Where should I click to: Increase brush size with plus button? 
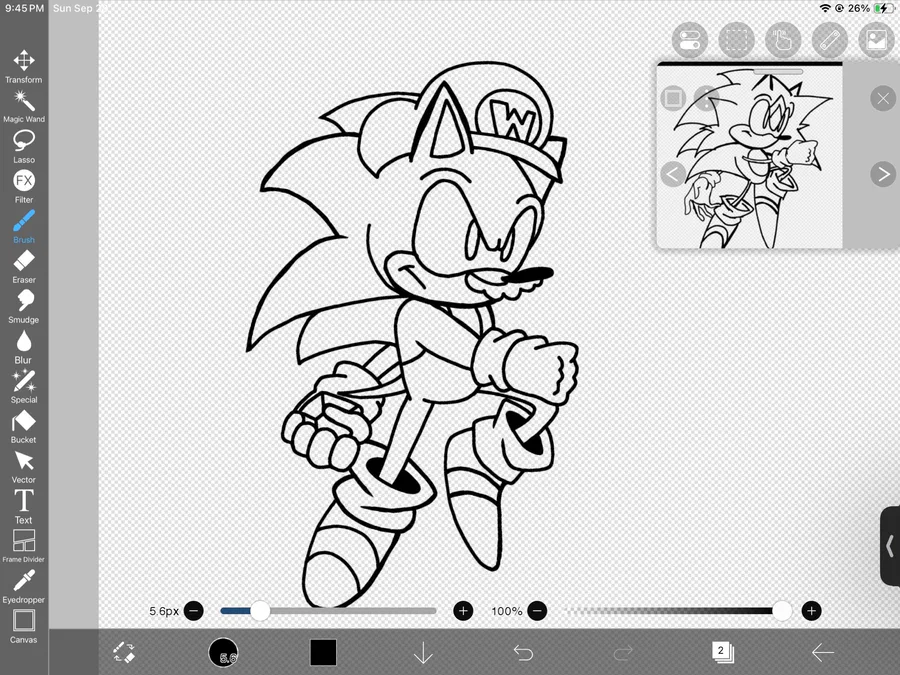click(x=463, y=611)
